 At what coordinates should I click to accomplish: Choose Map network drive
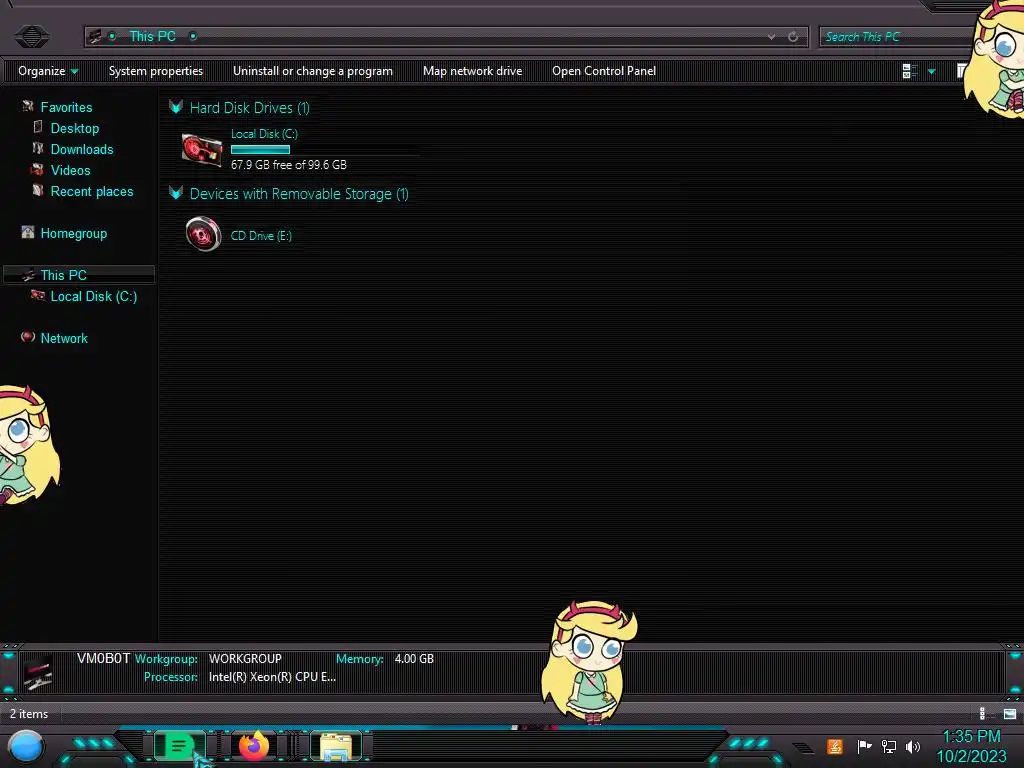[x=472, y=71]
